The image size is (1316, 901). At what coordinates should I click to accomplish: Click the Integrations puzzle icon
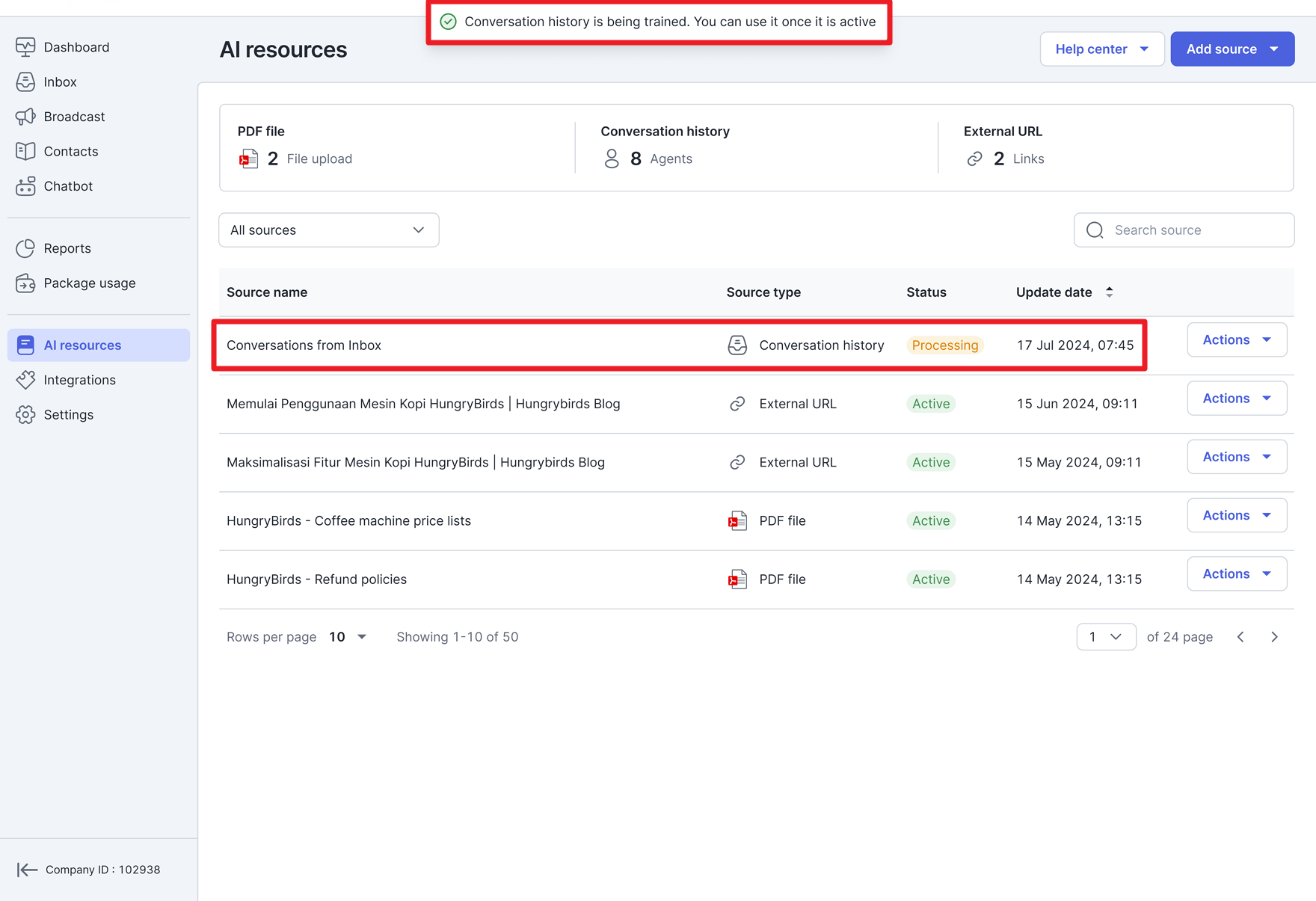[25, 380]
